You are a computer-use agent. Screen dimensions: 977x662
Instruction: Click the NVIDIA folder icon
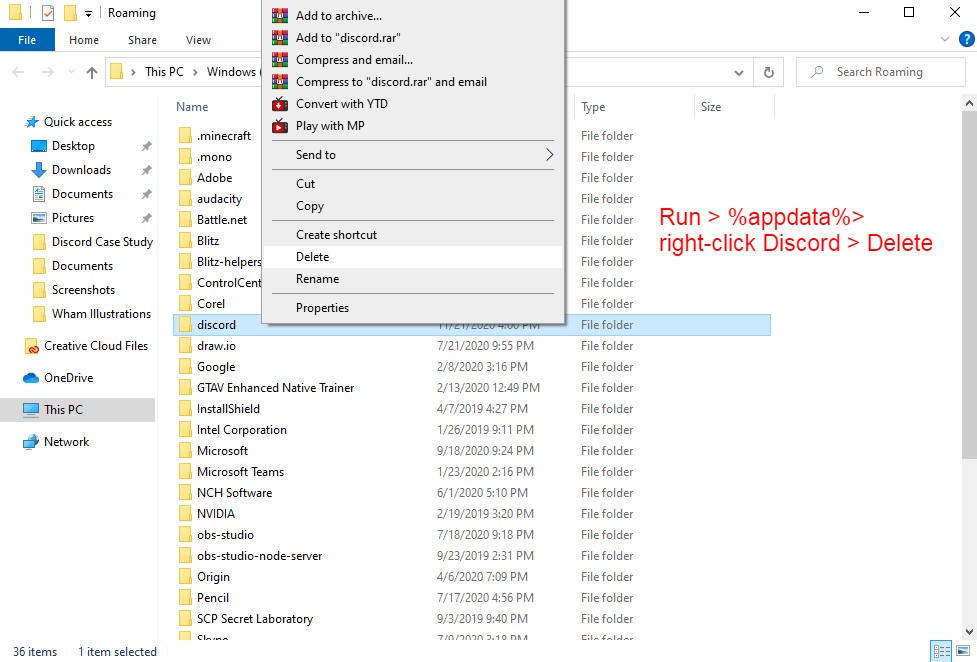click(x=185, y=514)
